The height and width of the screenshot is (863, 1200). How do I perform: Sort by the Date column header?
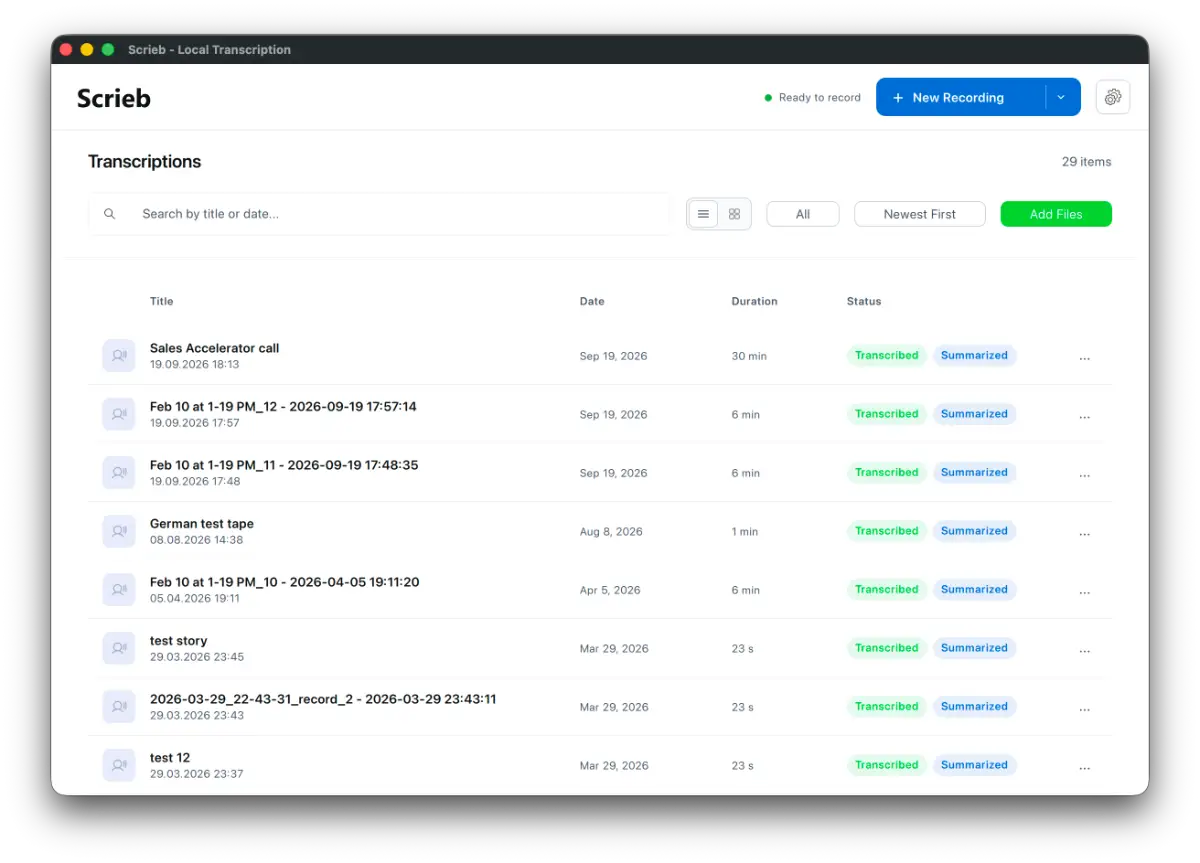click(x=592, y=301)
